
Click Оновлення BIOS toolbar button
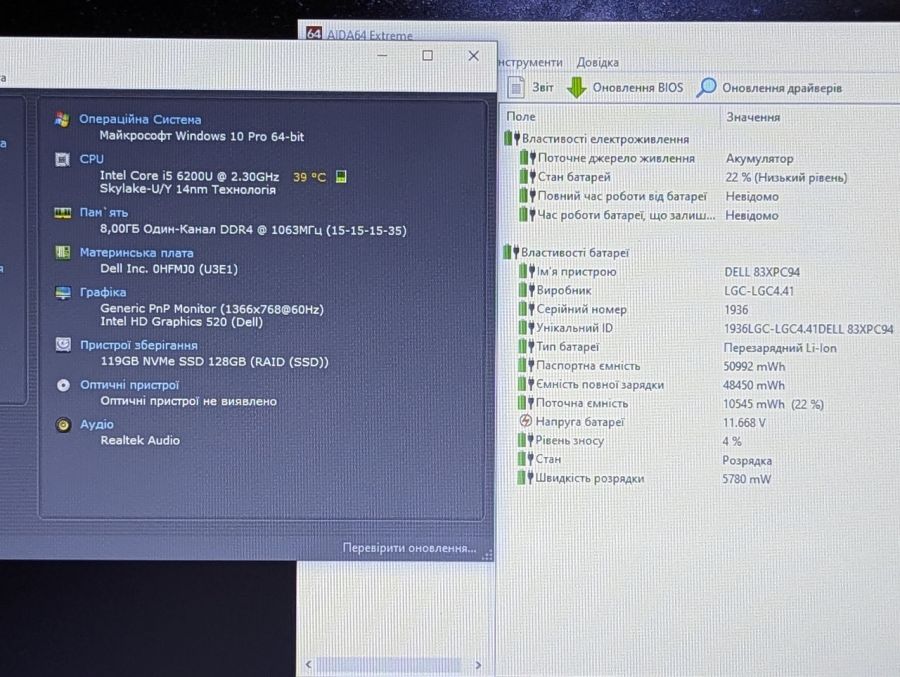coord(624,87)
